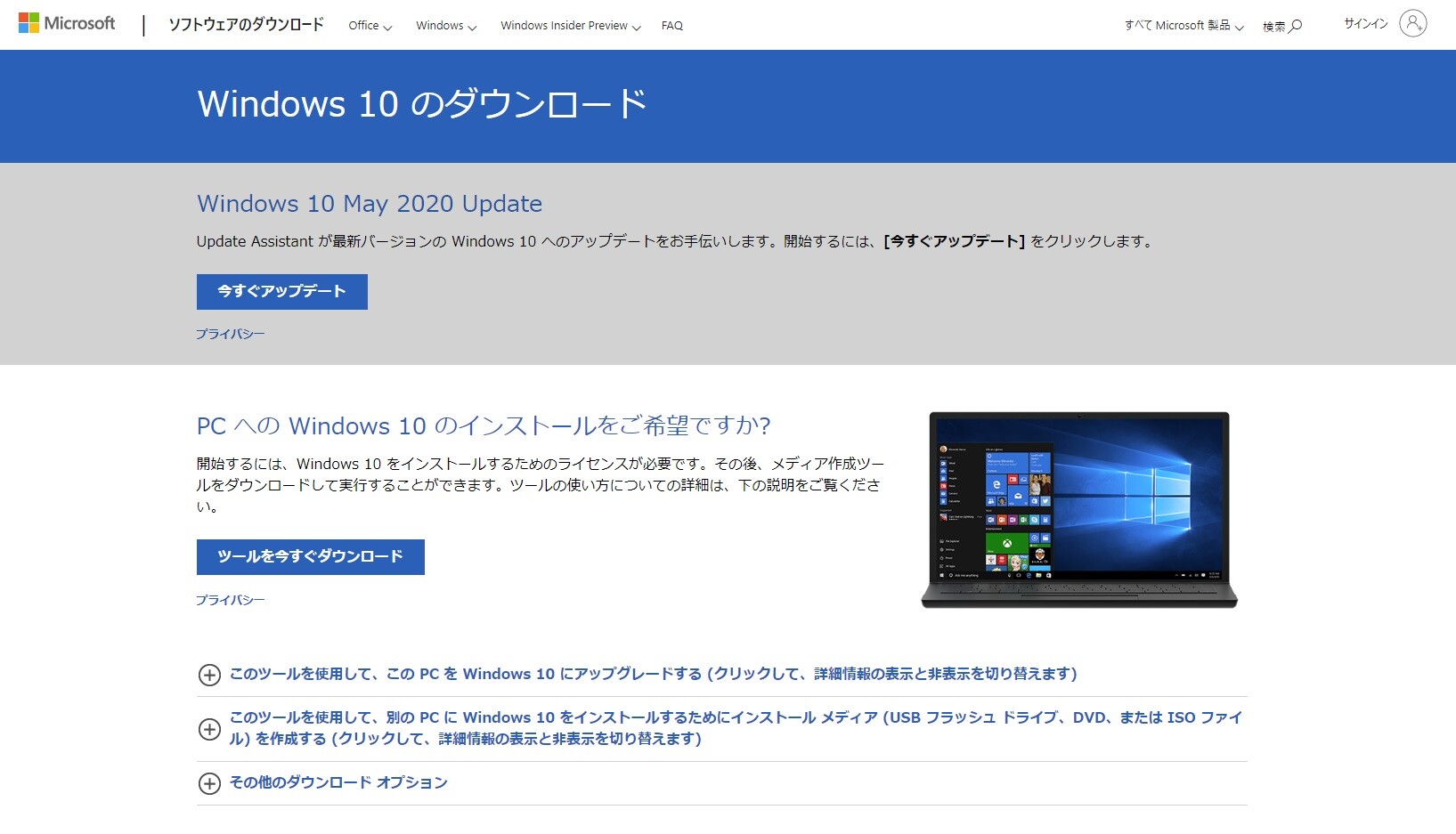Open Windows Insider Preview dropdown
The height and width of the screenshot is (834, 1456).
[571, 26]
